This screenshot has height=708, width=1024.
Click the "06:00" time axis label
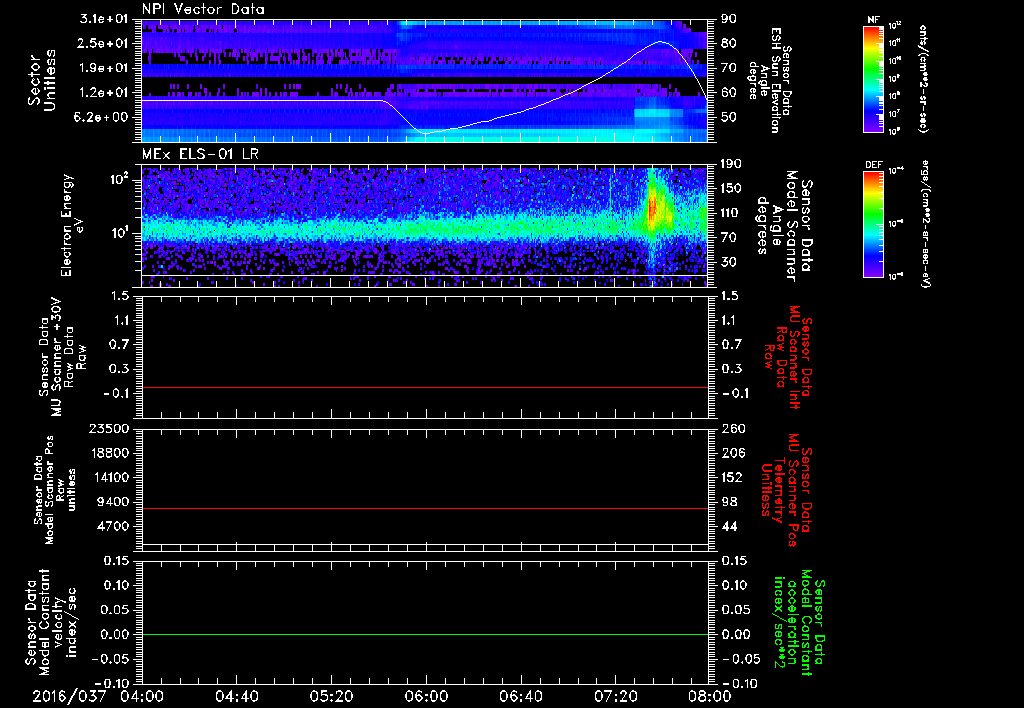click(x=426, y=696)
